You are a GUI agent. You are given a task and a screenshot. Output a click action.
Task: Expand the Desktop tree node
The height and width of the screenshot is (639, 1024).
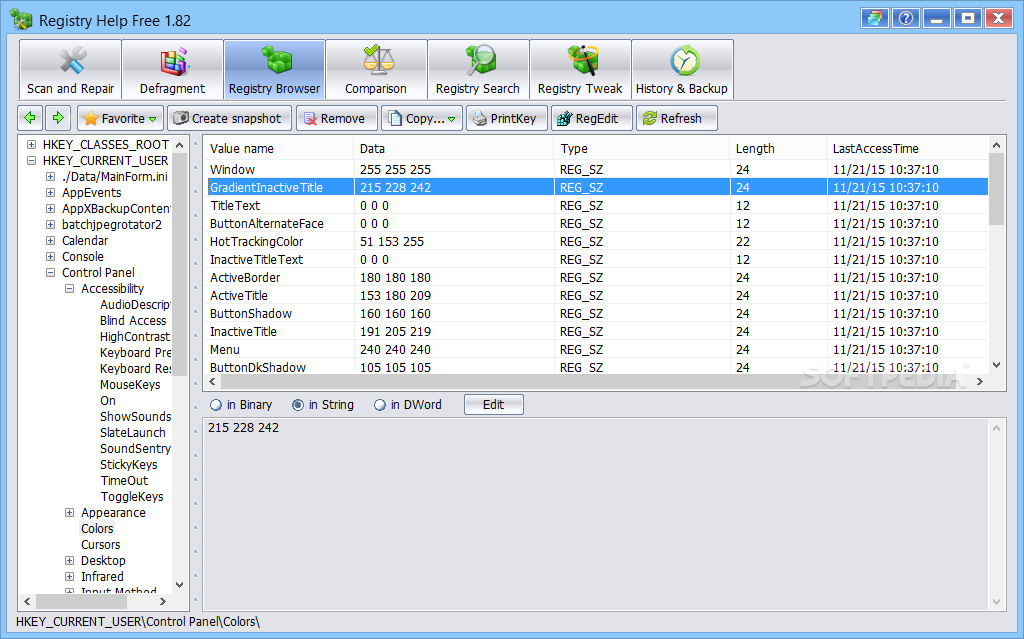point(69,561)
